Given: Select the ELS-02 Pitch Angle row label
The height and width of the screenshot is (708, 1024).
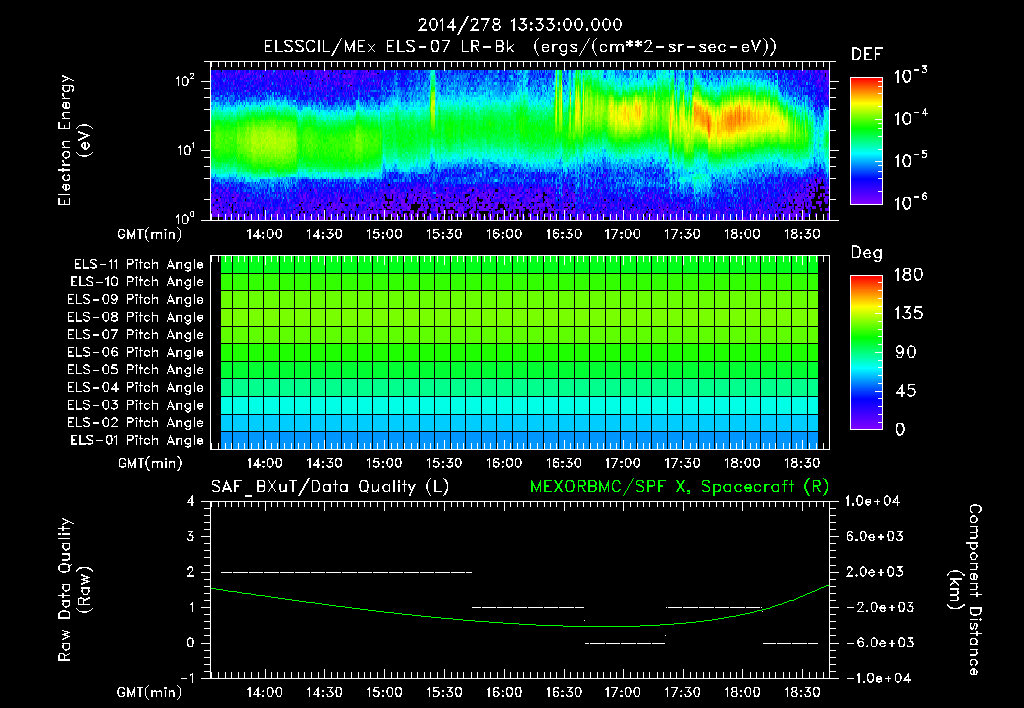Looking at the screenshot, I should [136, 423].
